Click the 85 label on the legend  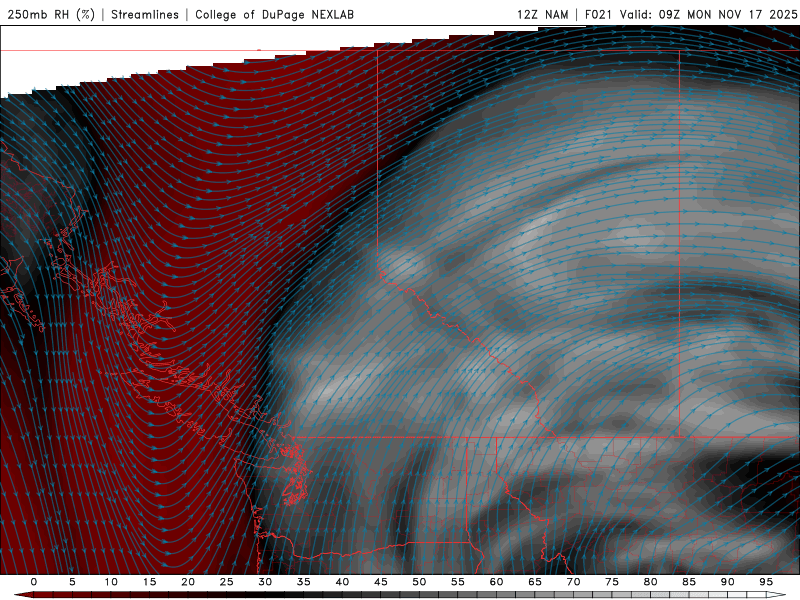tap(689, 582)
